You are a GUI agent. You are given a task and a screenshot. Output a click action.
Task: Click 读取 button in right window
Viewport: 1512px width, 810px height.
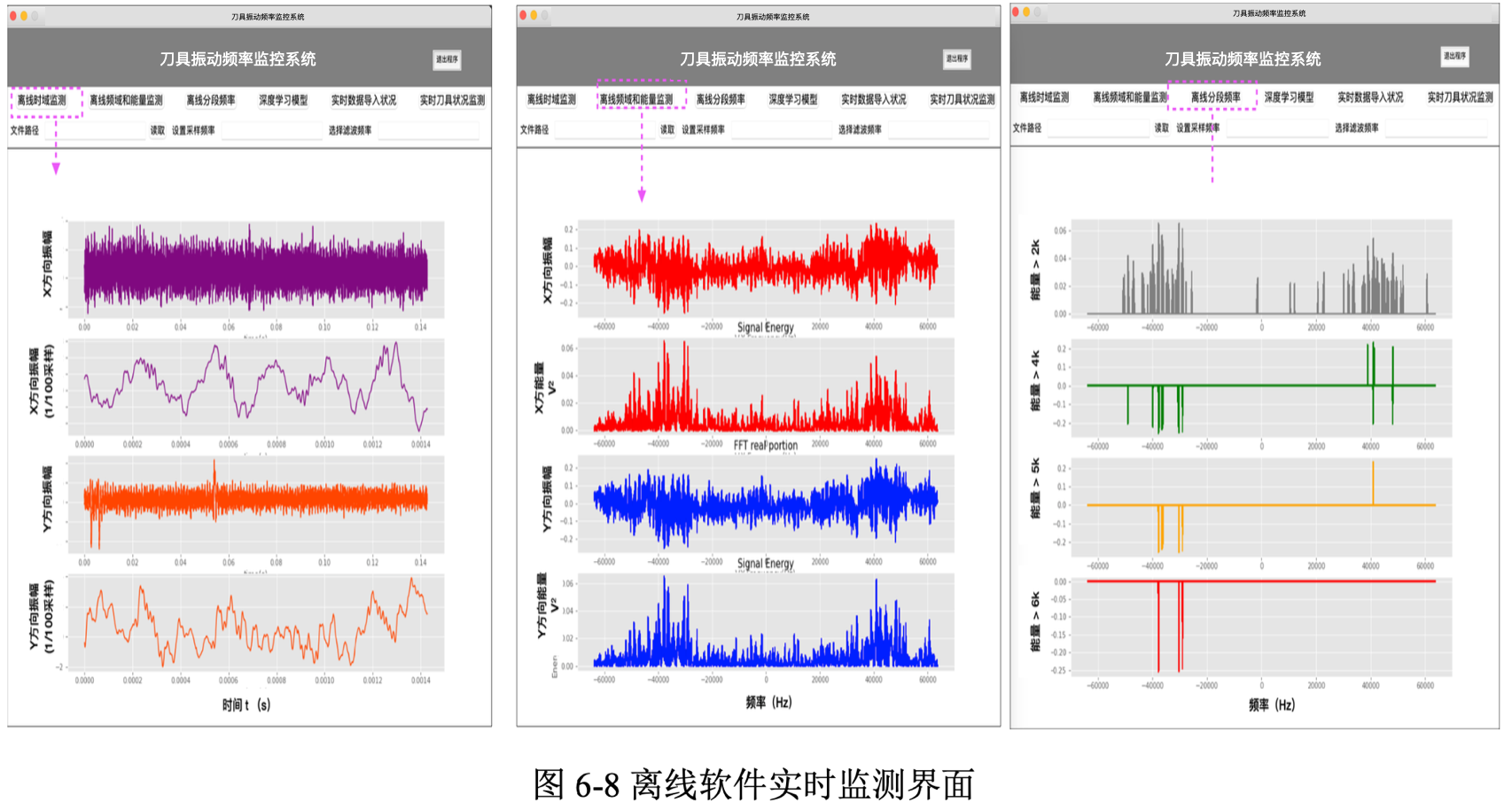tap(1162, 128)
